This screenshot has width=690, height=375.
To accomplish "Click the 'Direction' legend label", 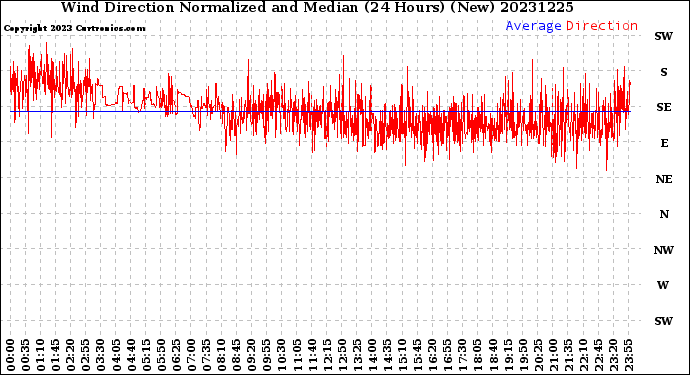I will pyautogui.click(x=602, y=26).
